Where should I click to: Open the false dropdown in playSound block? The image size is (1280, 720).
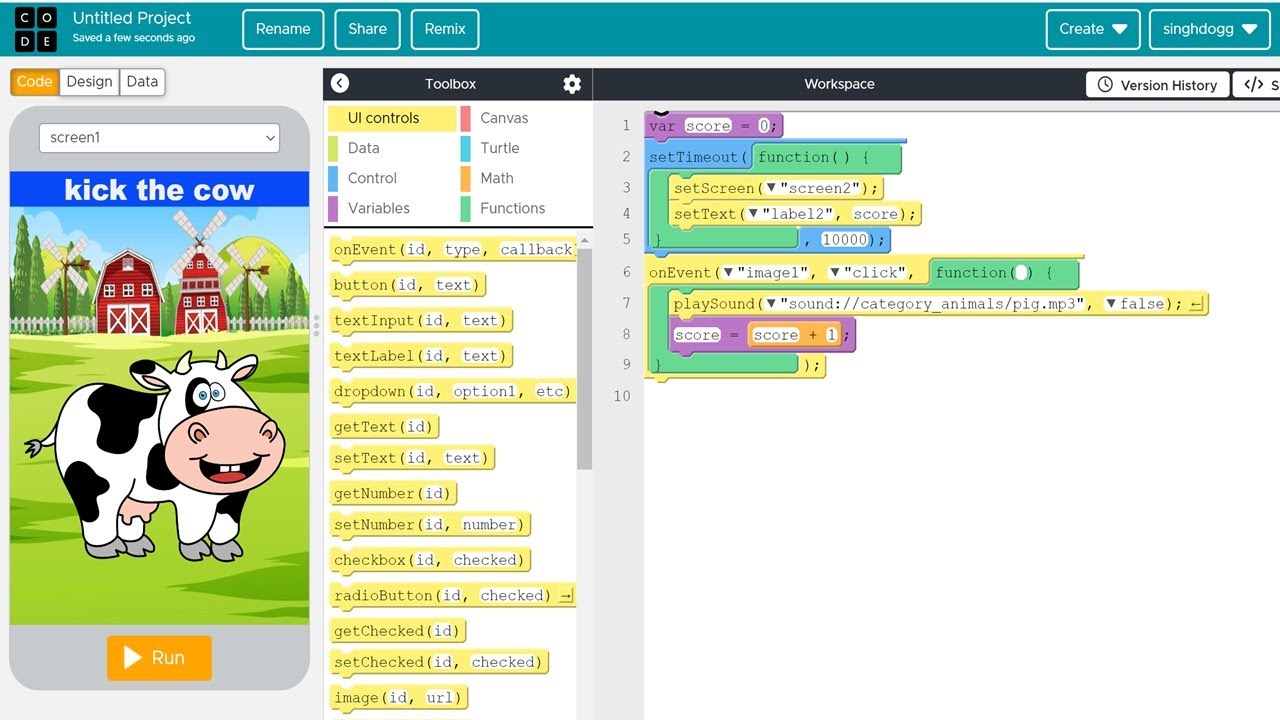click(x=1111, y=304)
